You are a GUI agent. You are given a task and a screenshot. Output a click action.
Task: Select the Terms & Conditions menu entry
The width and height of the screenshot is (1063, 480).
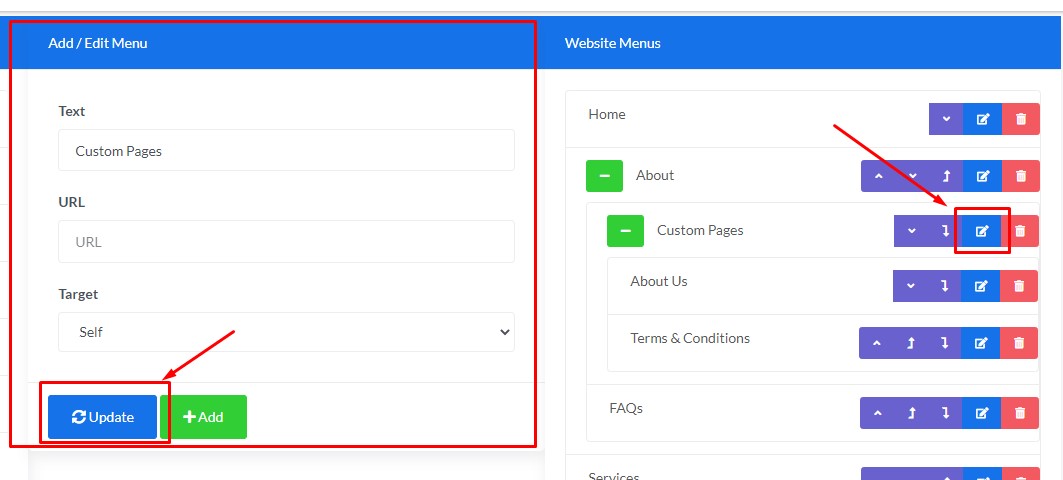click(690, 338)
